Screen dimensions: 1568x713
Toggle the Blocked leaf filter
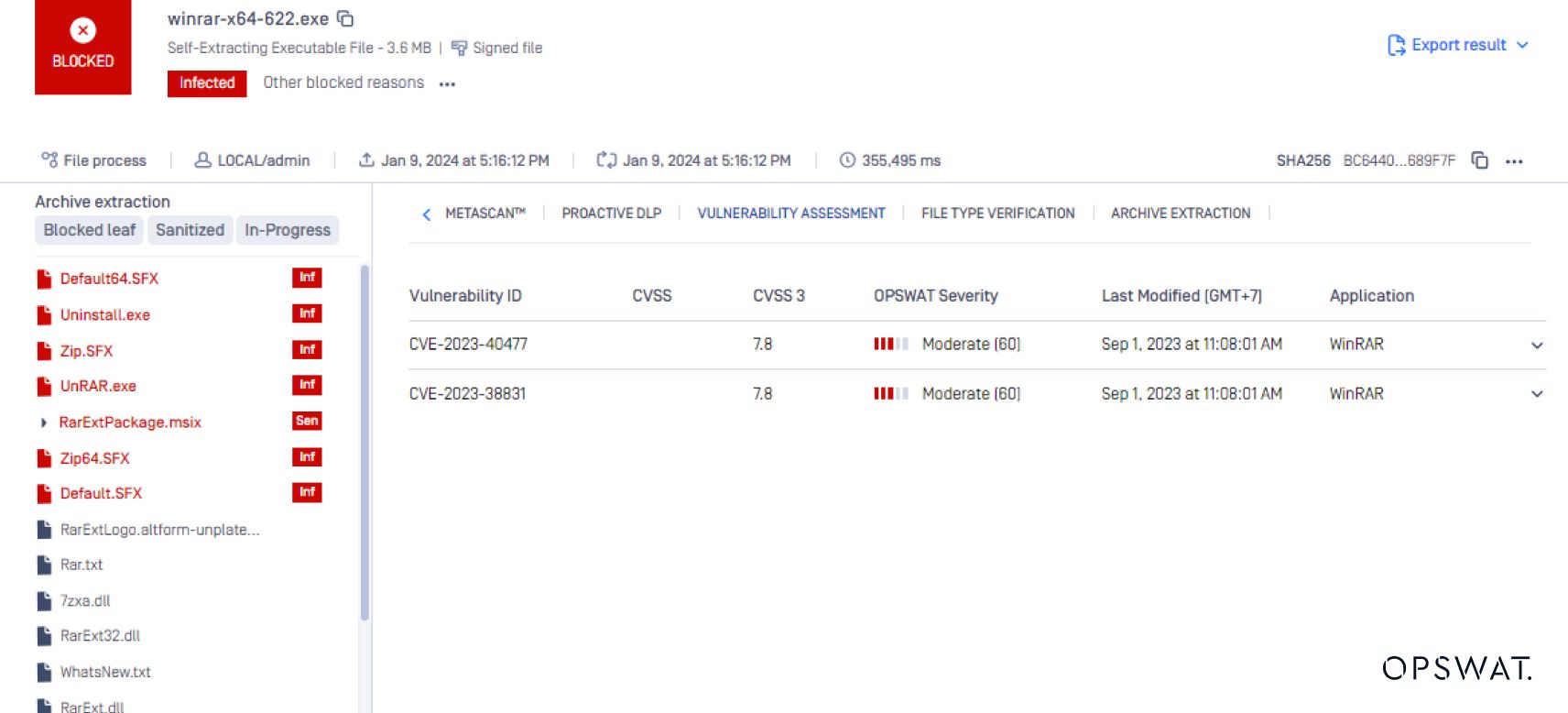(x=89, y=230)
